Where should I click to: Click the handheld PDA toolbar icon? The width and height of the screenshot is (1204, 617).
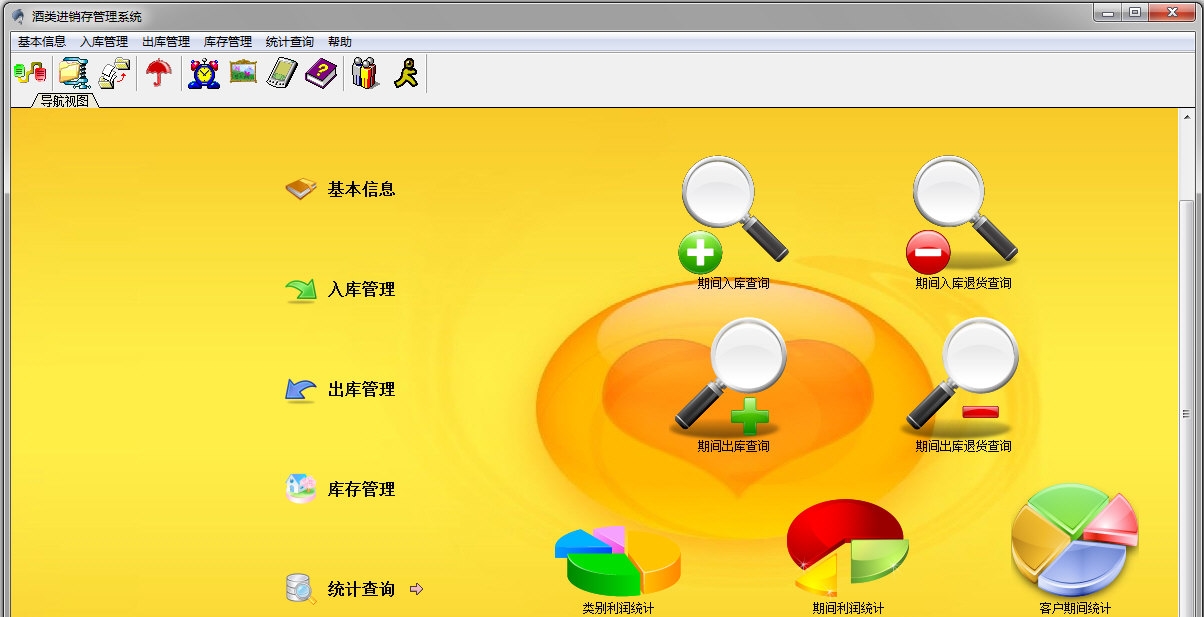coord(282,73)
